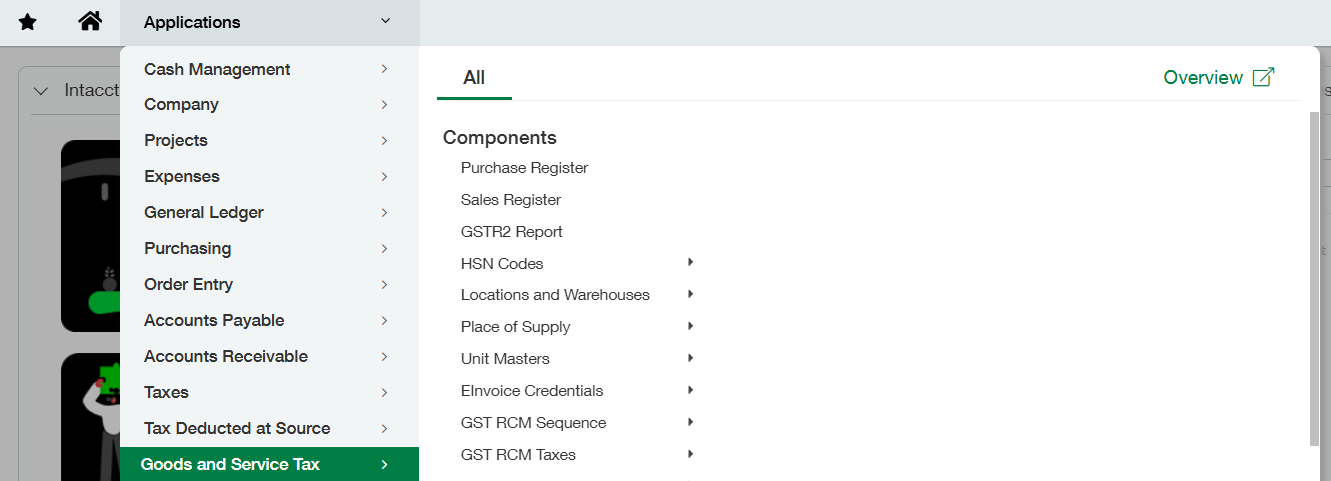
Task: Go to the home icon
Action: pos(90,22)
